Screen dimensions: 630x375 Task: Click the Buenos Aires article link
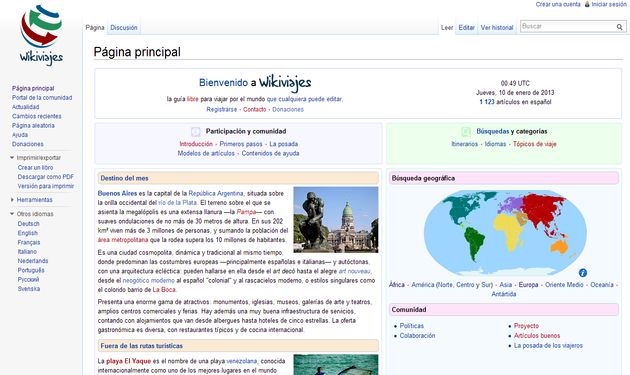[117, 193]
